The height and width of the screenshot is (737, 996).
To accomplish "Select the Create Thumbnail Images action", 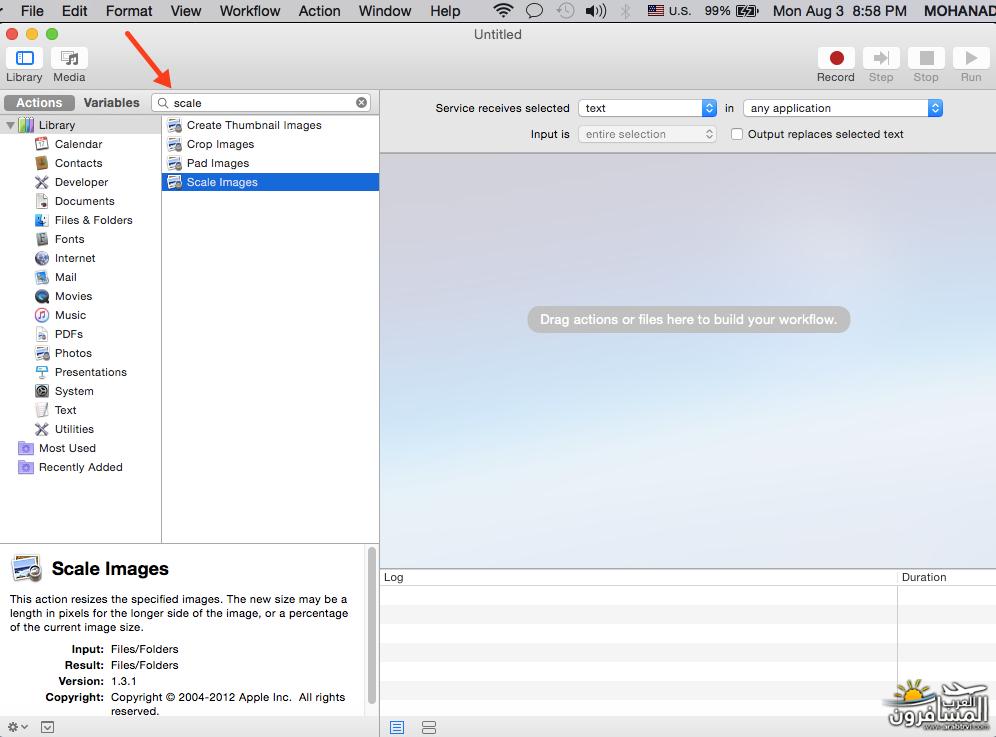I will (x=271, y=125).
